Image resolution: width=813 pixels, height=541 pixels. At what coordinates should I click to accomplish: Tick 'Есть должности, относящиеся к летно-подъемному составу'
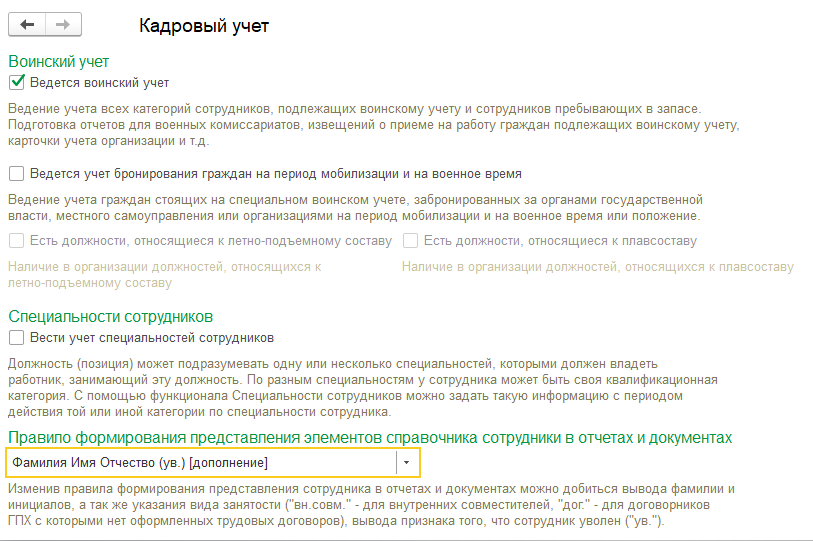(17, 241)
